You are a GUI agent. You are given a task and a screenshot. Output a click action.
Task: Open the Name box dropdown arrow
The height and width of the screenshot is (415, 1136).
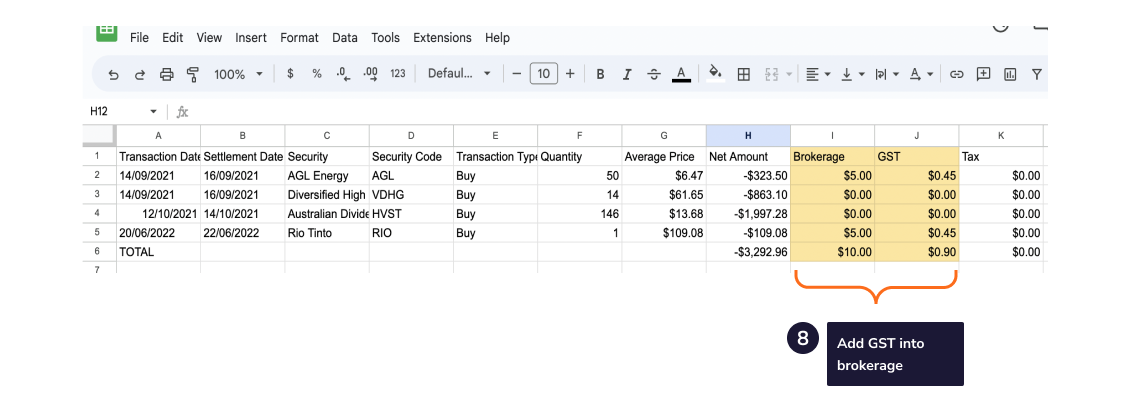pyautogui.click(x=153, y=112)
